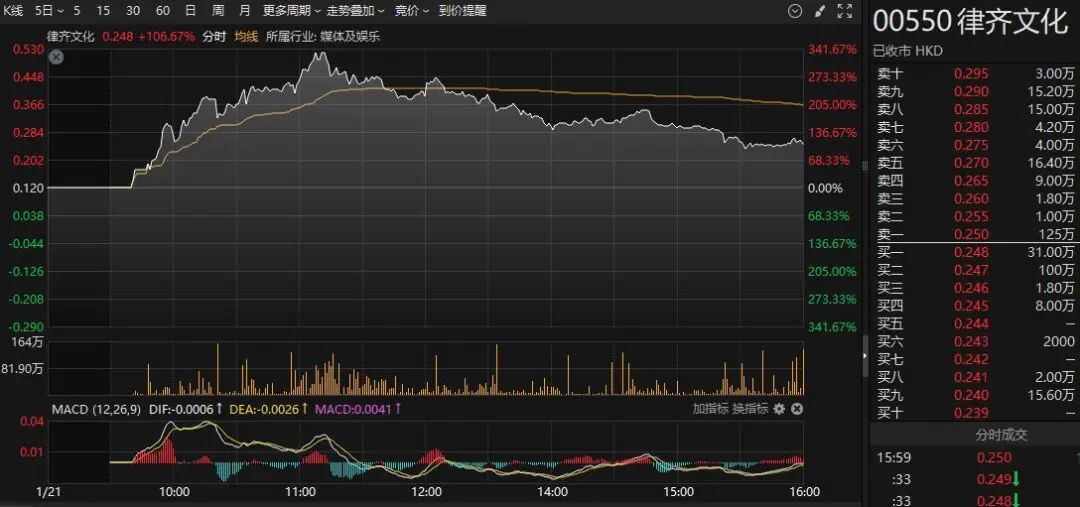Select the 卖九 0.290 order row

[975, 91]
